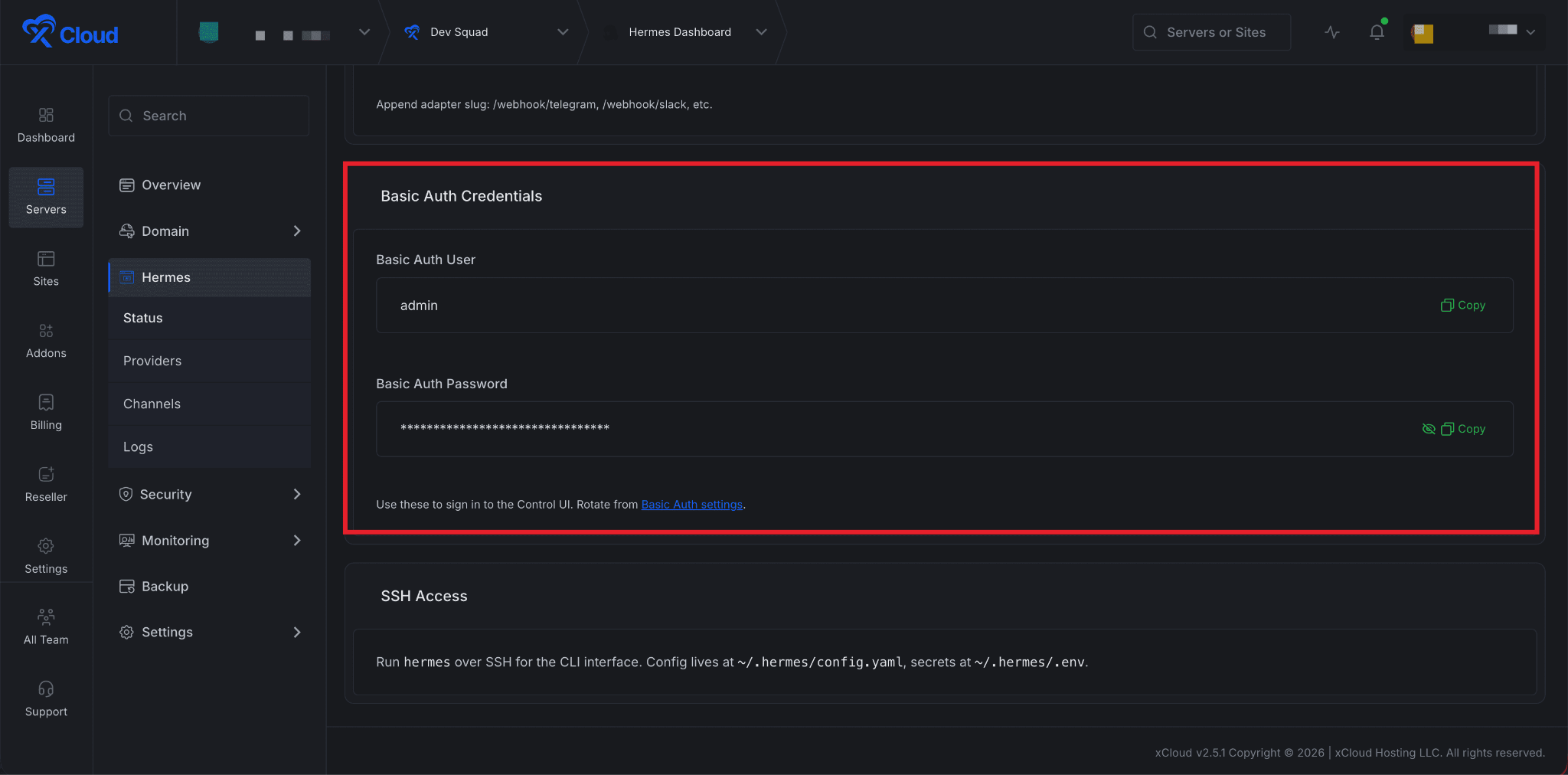Screen dimensions: 1568x775
Task: Open the activity monitor pulse icon
Action: [x=1331, y=32]
